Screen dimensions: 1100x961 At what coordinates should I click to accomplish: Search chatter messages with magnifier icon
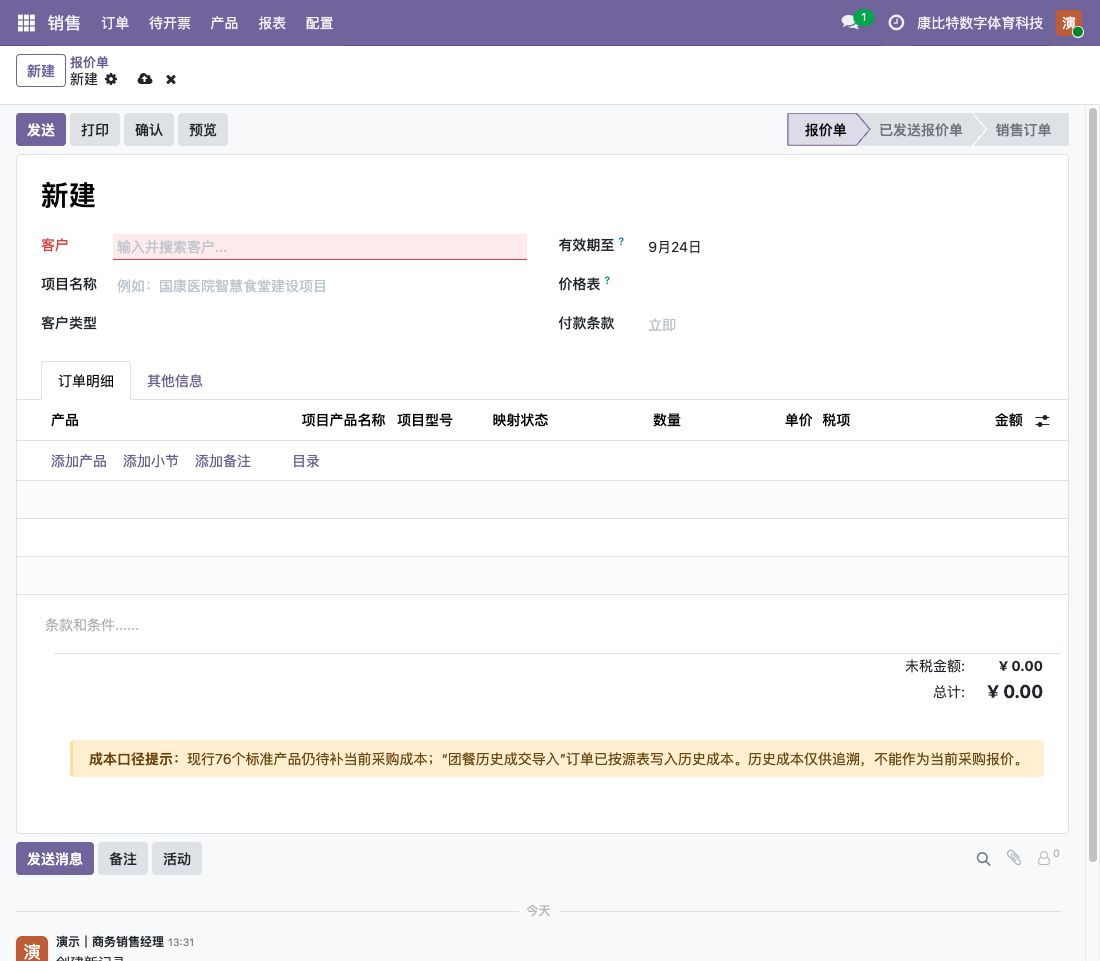pos(983,859)
